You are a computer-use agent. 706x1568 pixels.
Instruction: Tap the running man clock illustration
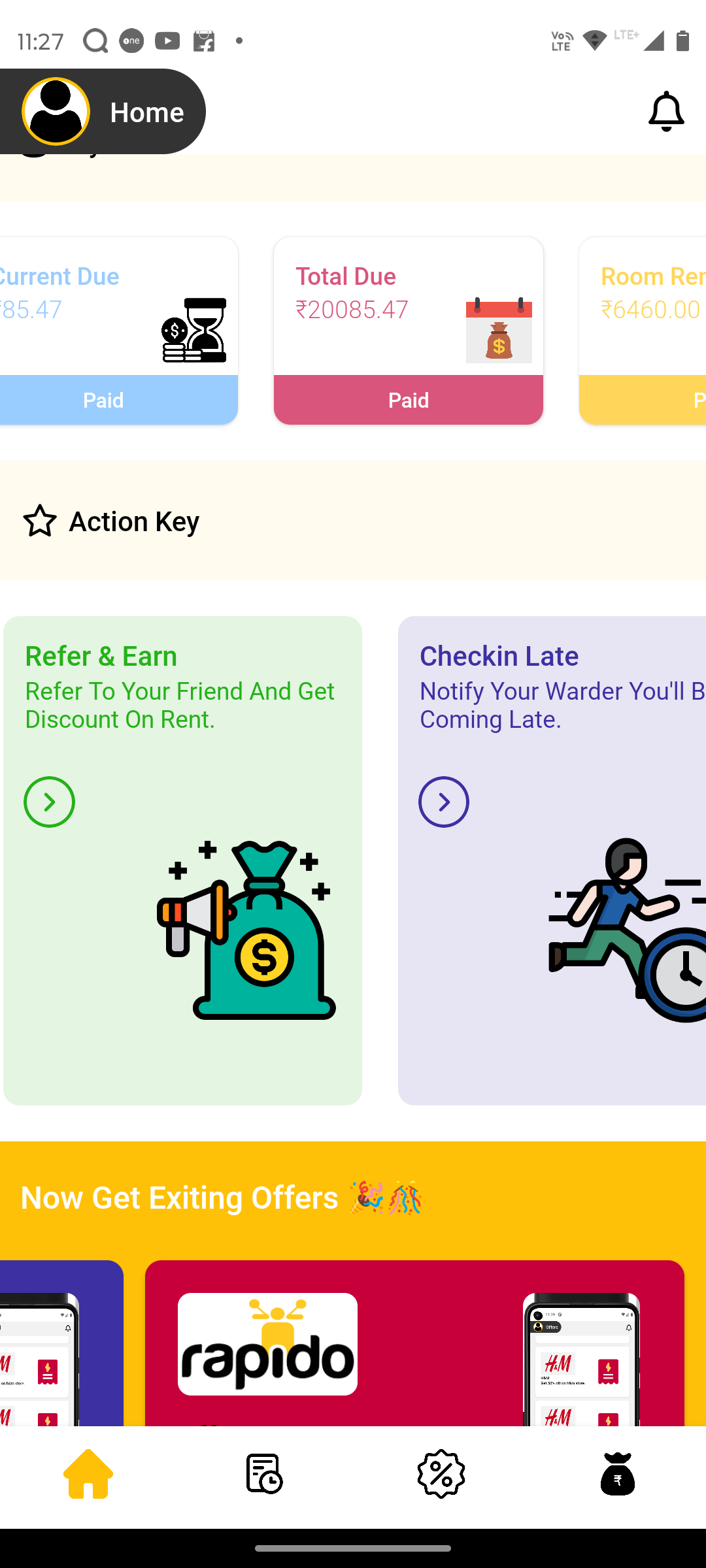point(628,930)
